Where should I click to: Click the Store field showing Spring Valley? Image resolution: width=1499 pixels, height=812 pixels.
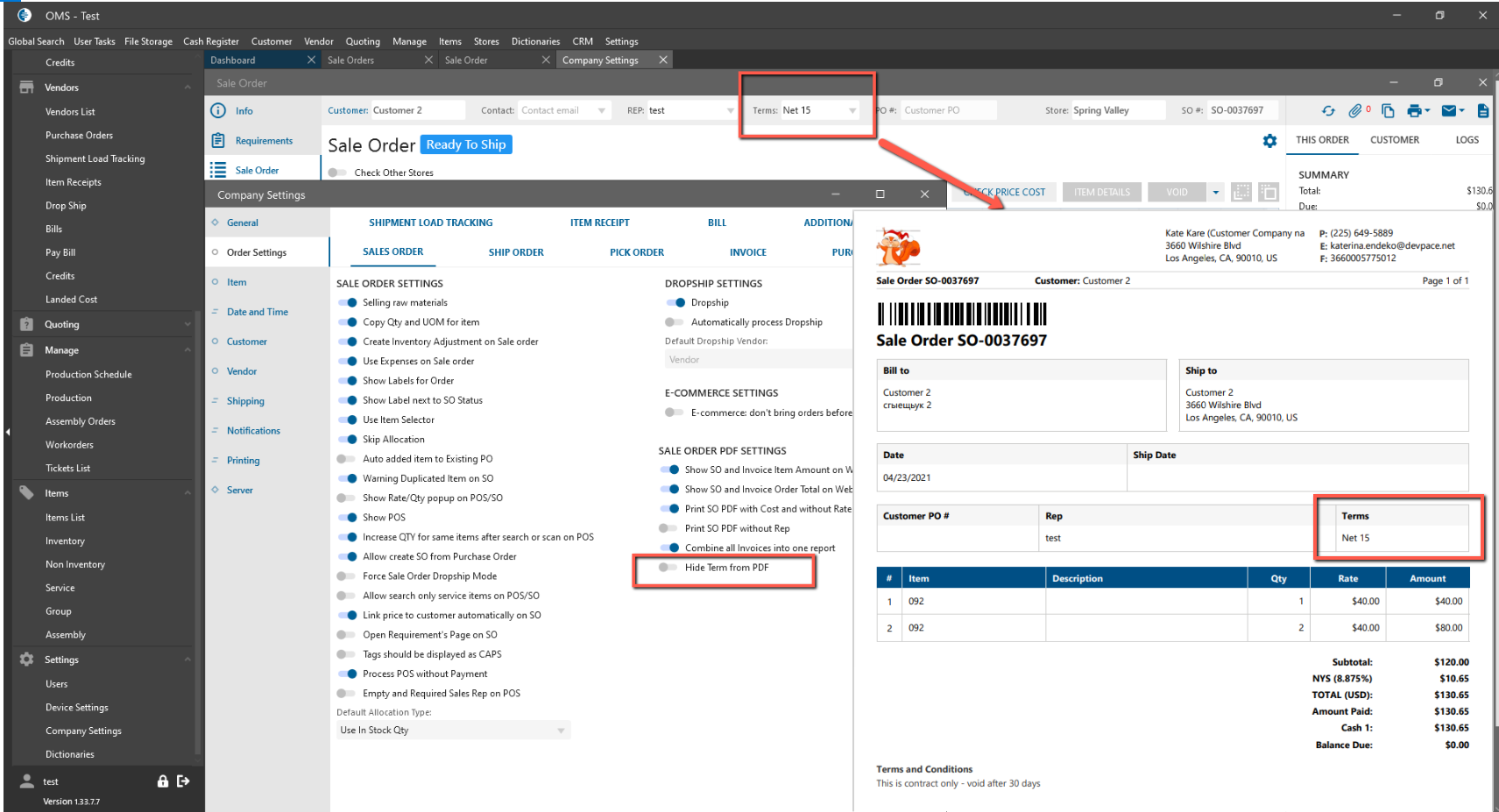pos(1118,110)
